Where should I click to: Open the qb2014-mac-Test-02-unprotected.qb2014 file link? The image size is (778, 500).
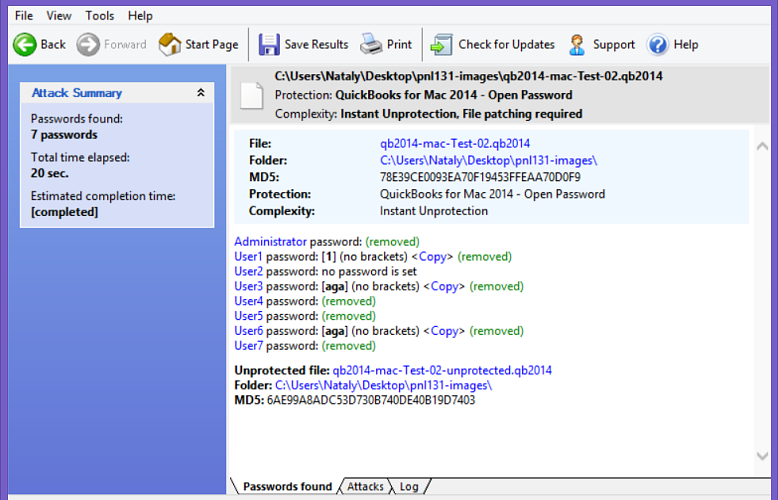point(442,371)
